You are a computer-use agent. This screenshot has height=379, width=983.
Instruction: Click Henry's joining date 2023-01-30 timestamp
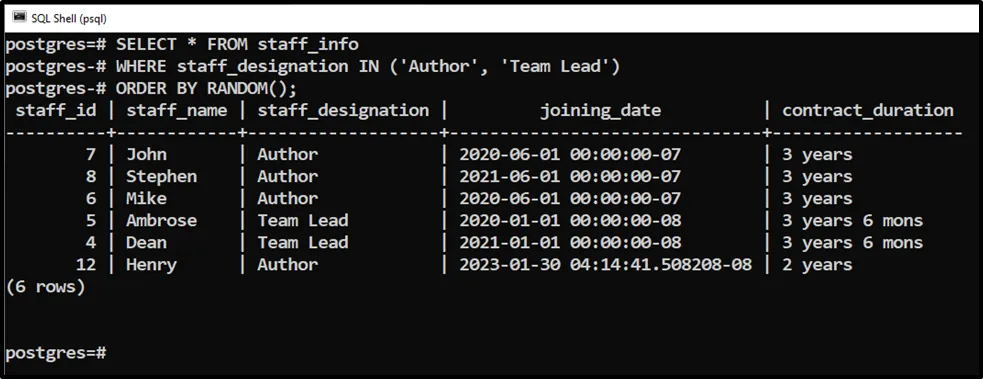(606, 265)
